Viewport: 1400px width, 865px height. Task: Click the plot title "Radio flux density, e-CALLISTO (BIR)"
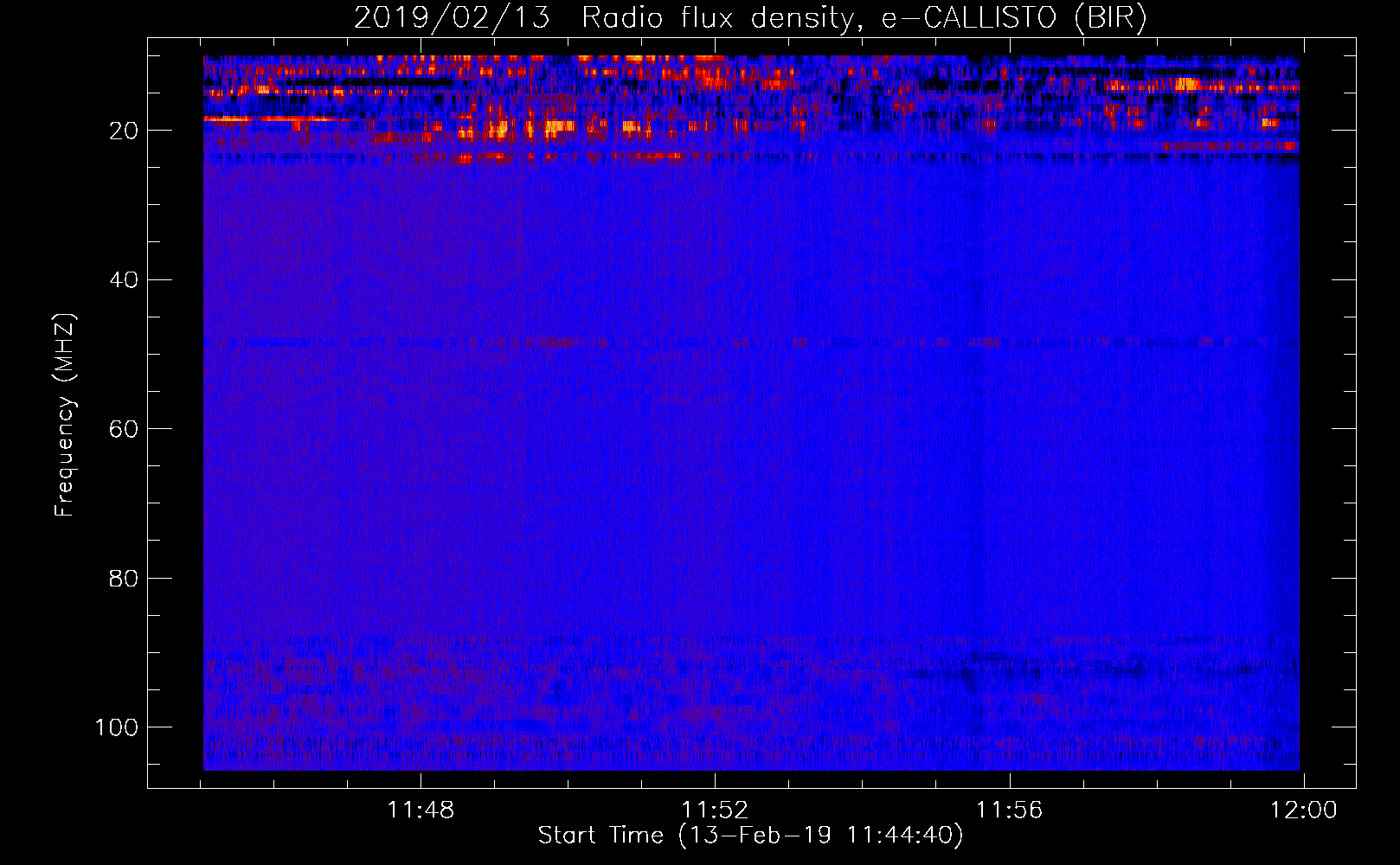tap(864, 18)
